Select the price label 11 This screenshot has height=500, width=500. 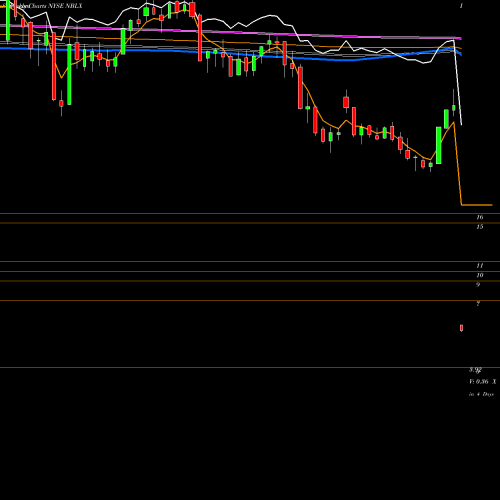pyautogui.click(x=480, y=266)
